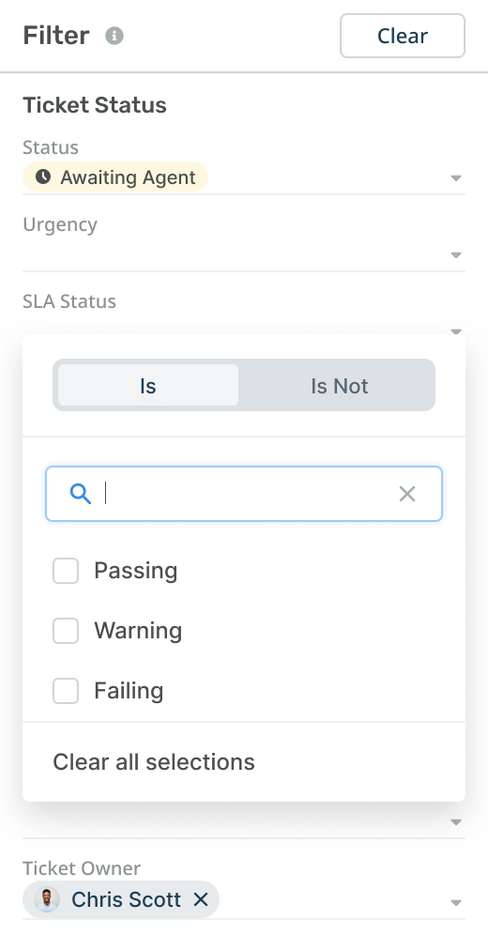488x935 pixels.
Task: Open the dropdown arrow below the SLA popup
Action: coord(456,822)
